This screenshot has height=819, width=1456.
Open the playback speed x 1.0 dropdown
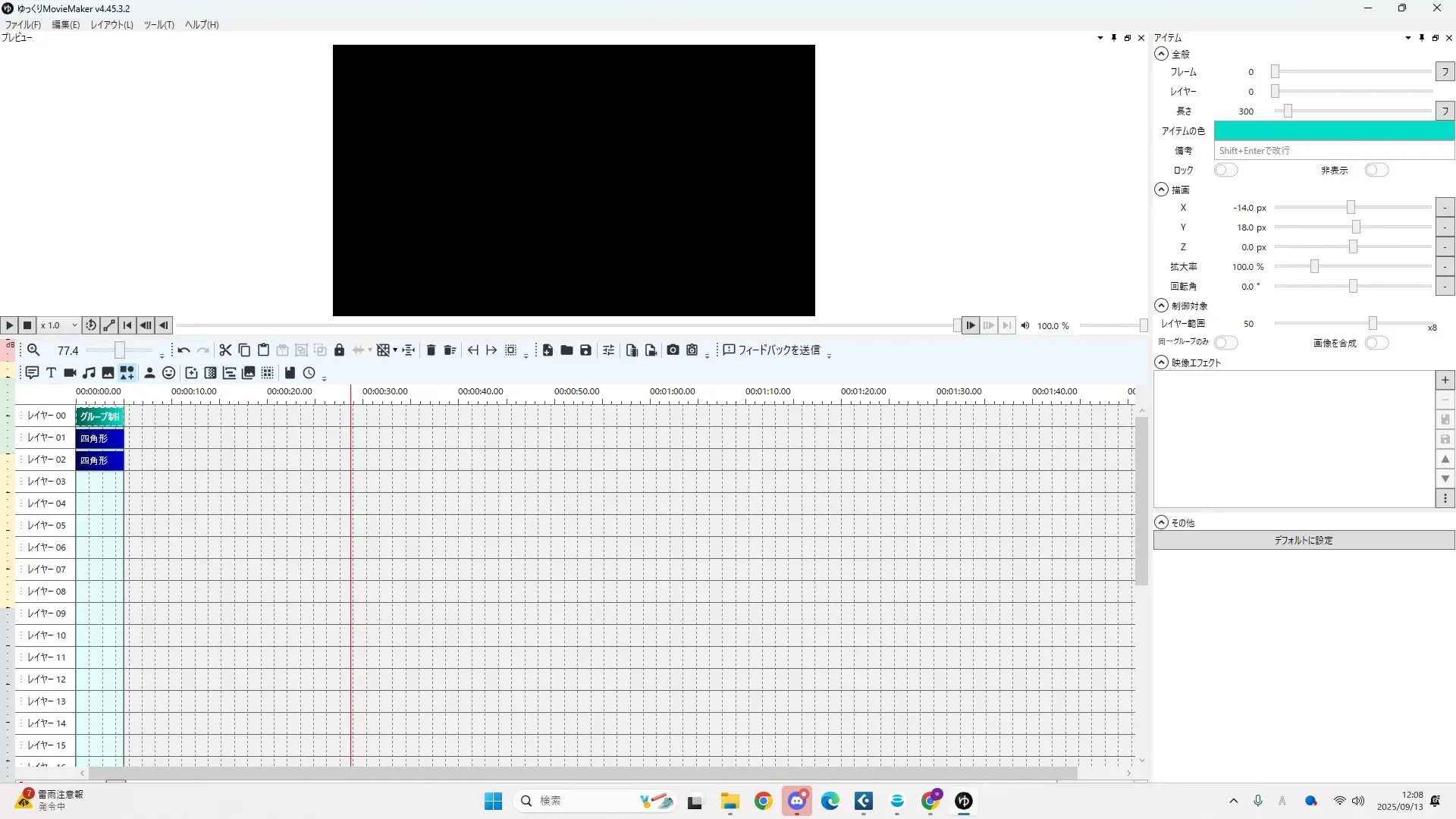click(x=59, y=326)
